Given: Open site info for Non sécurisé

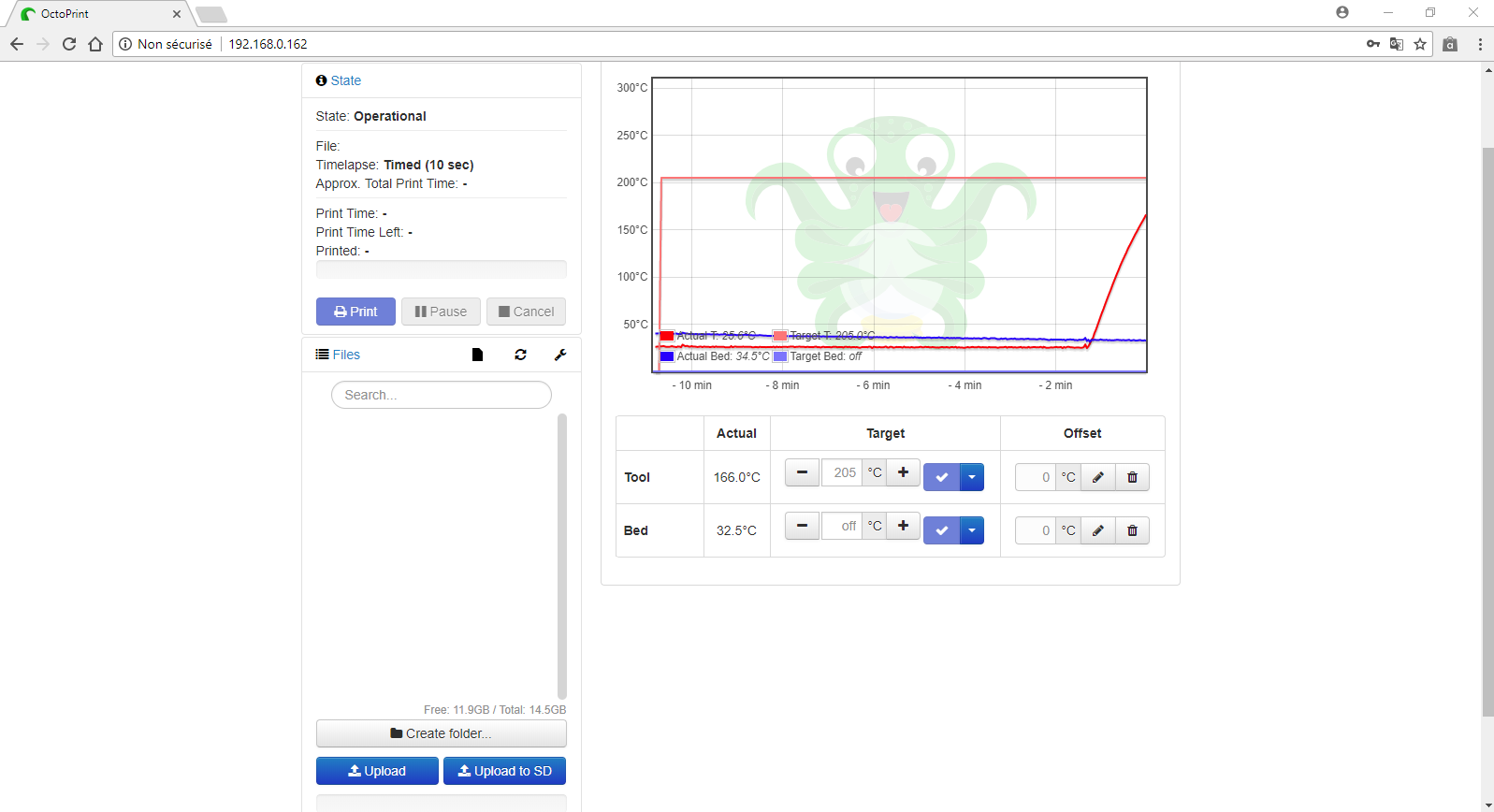Looking at the screenshot, I should tap(166, 44).
